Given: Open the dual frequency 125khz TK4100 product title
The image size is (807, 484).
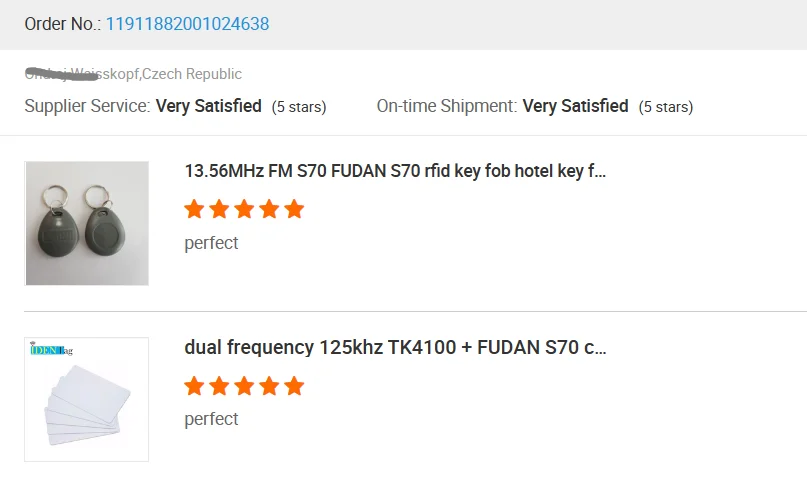Looking at the screenshot, I should pyautogui.click(x=395, y=348).
